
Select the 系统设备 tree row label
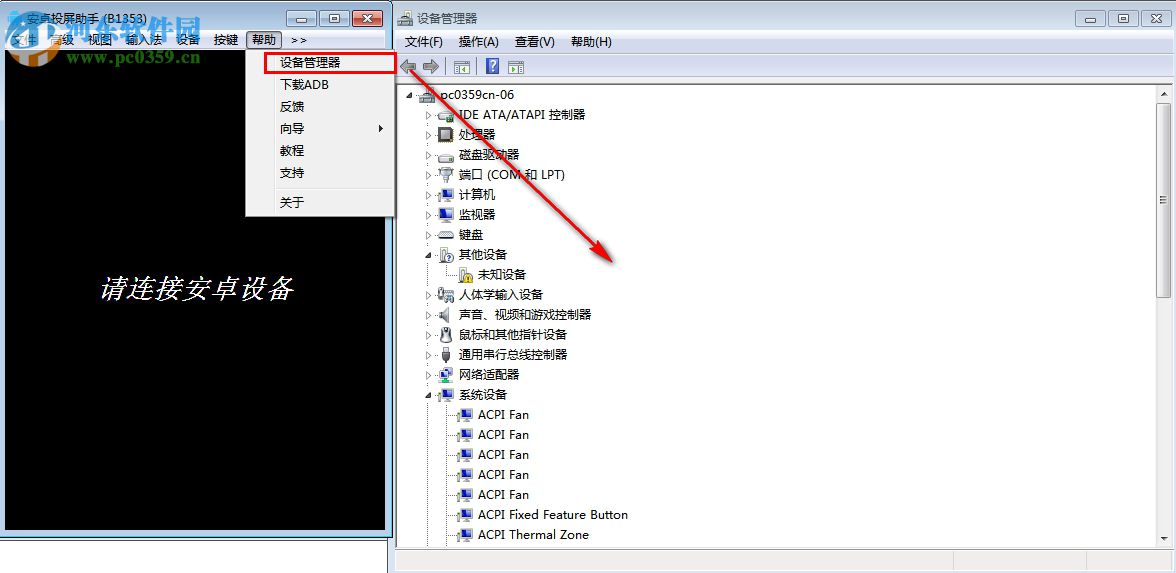483,395
